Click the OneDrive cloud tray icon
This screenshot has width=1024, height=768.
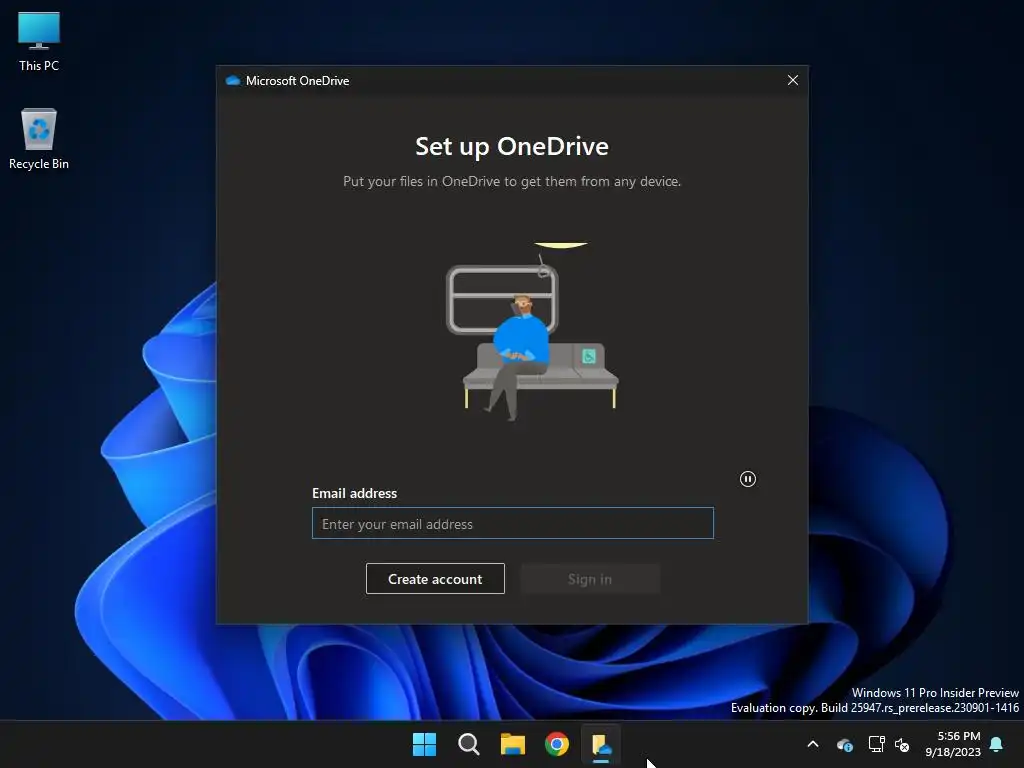pyautogui.click(x=844, y=744)
